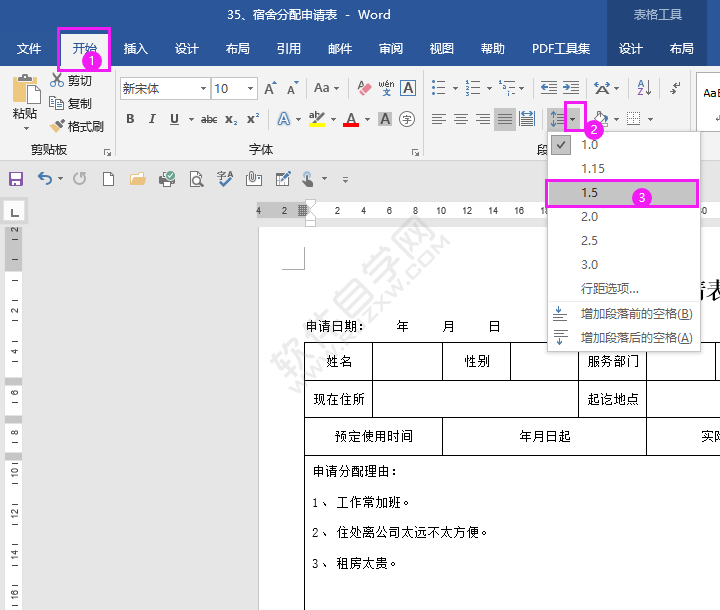720x610 pixels.
Task: Expand the Paste options arrow
Action: click(x=26, y=128)
